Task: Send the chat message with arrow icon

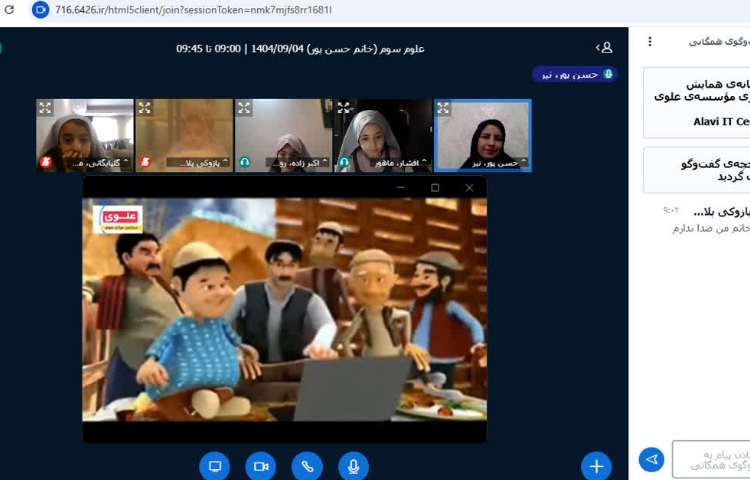Action: 651,459
